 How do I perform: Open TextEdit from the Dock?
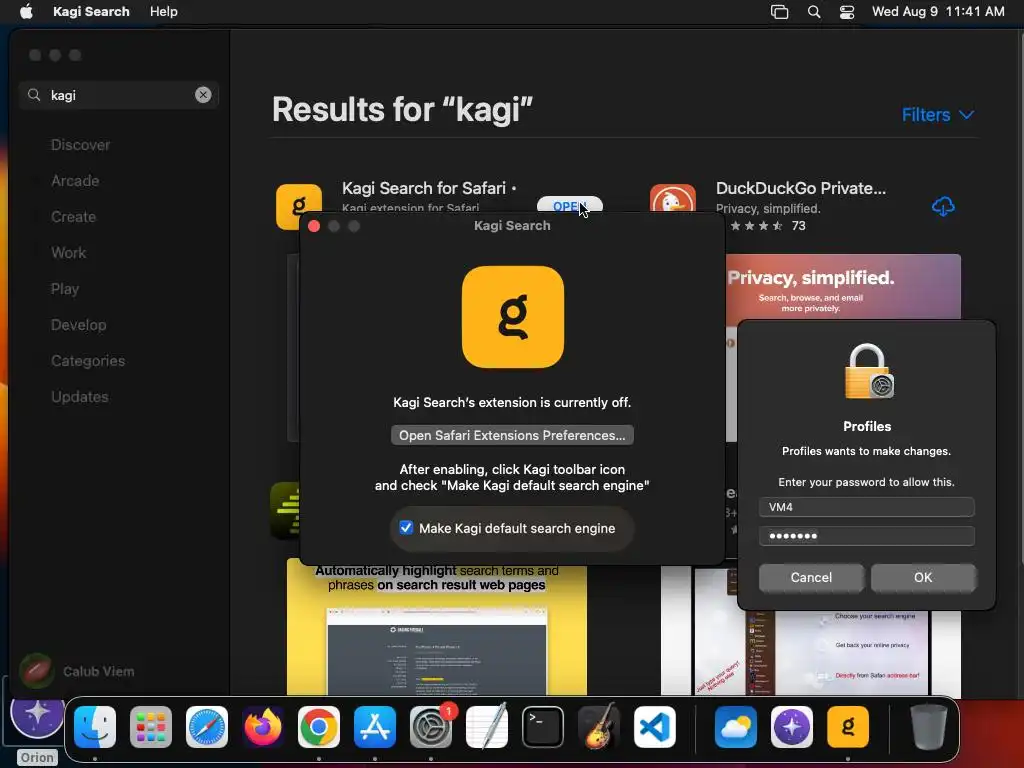(487, 726)
